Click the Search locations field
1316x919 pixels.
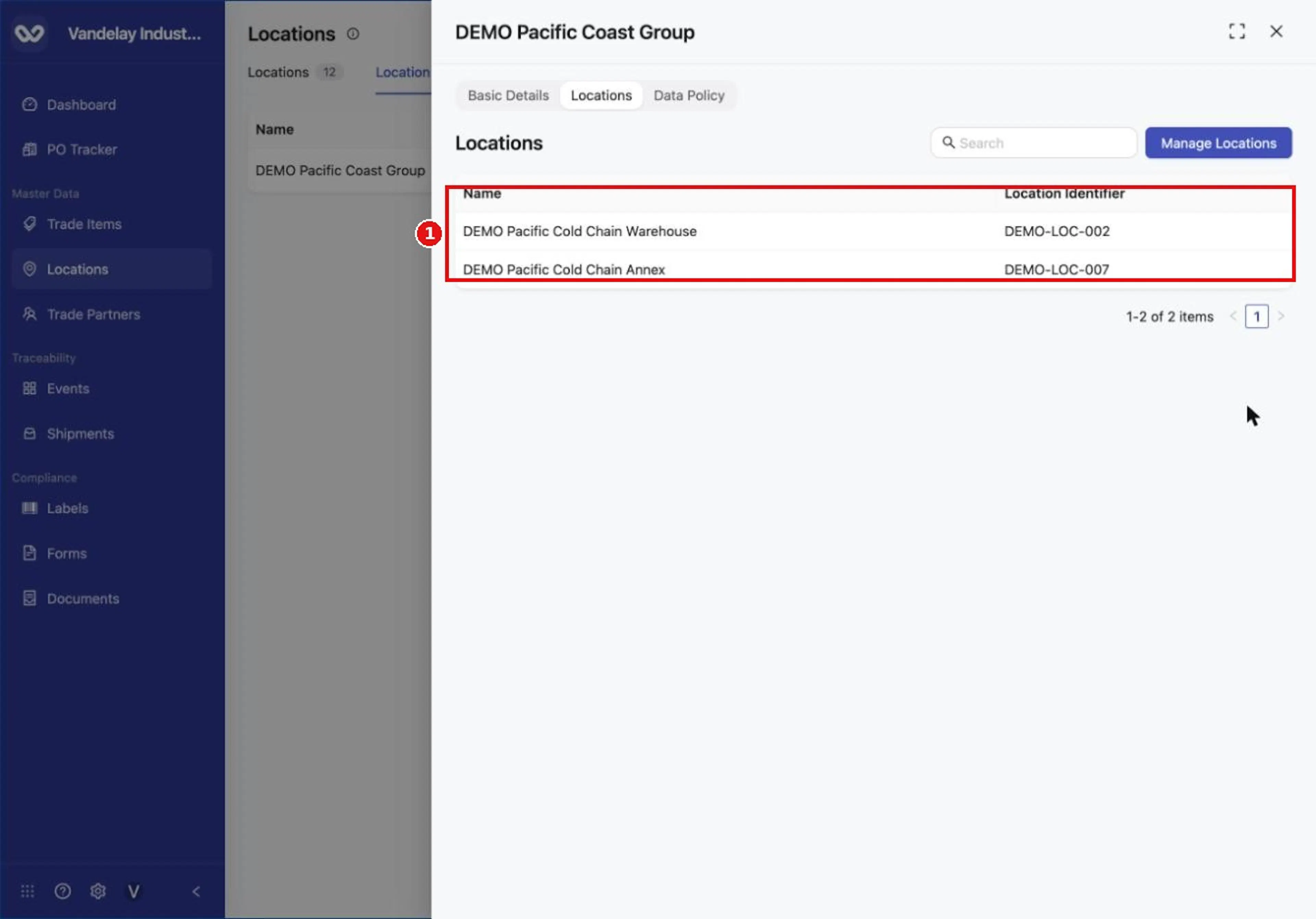(x=1033, y=143)
